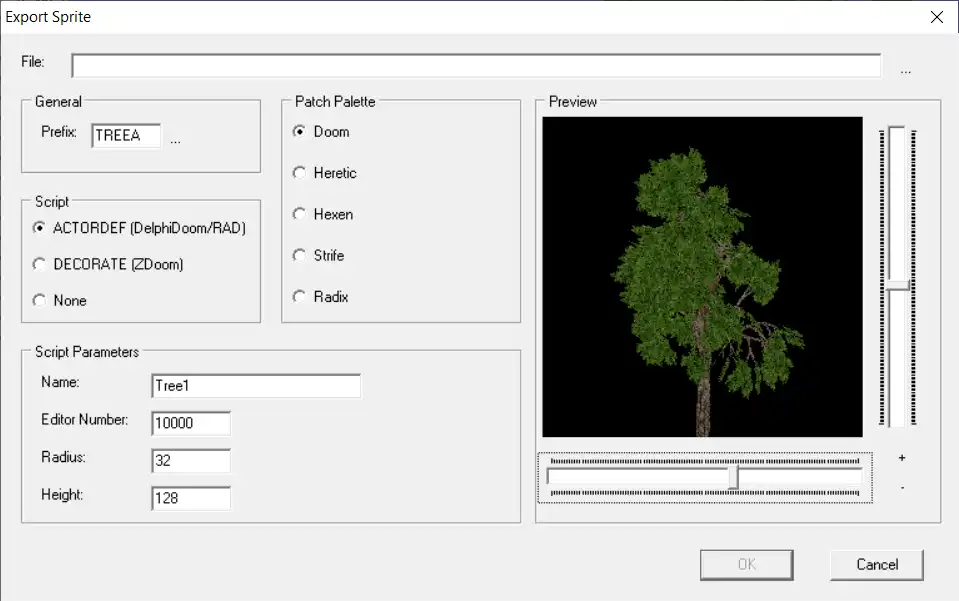Click the Cancel button
This screenshot has width=959, height=601.
tap(876, 564)
